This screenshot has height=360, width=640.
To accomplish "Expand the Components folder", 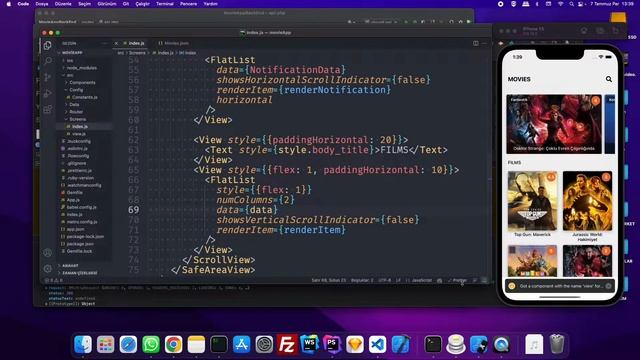I will click(82, 82).
